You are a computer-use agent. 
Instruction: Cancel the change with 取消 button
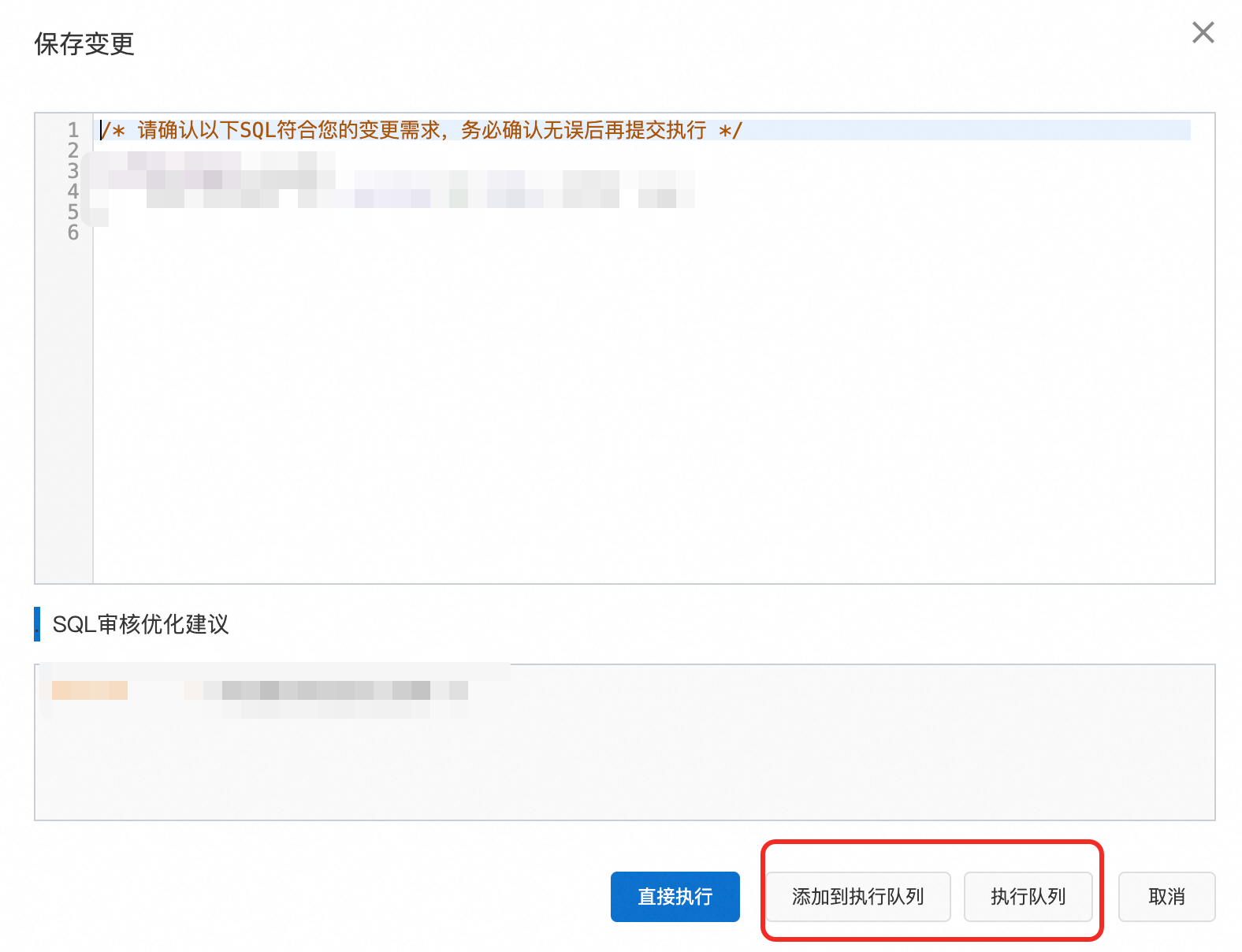1166,896
